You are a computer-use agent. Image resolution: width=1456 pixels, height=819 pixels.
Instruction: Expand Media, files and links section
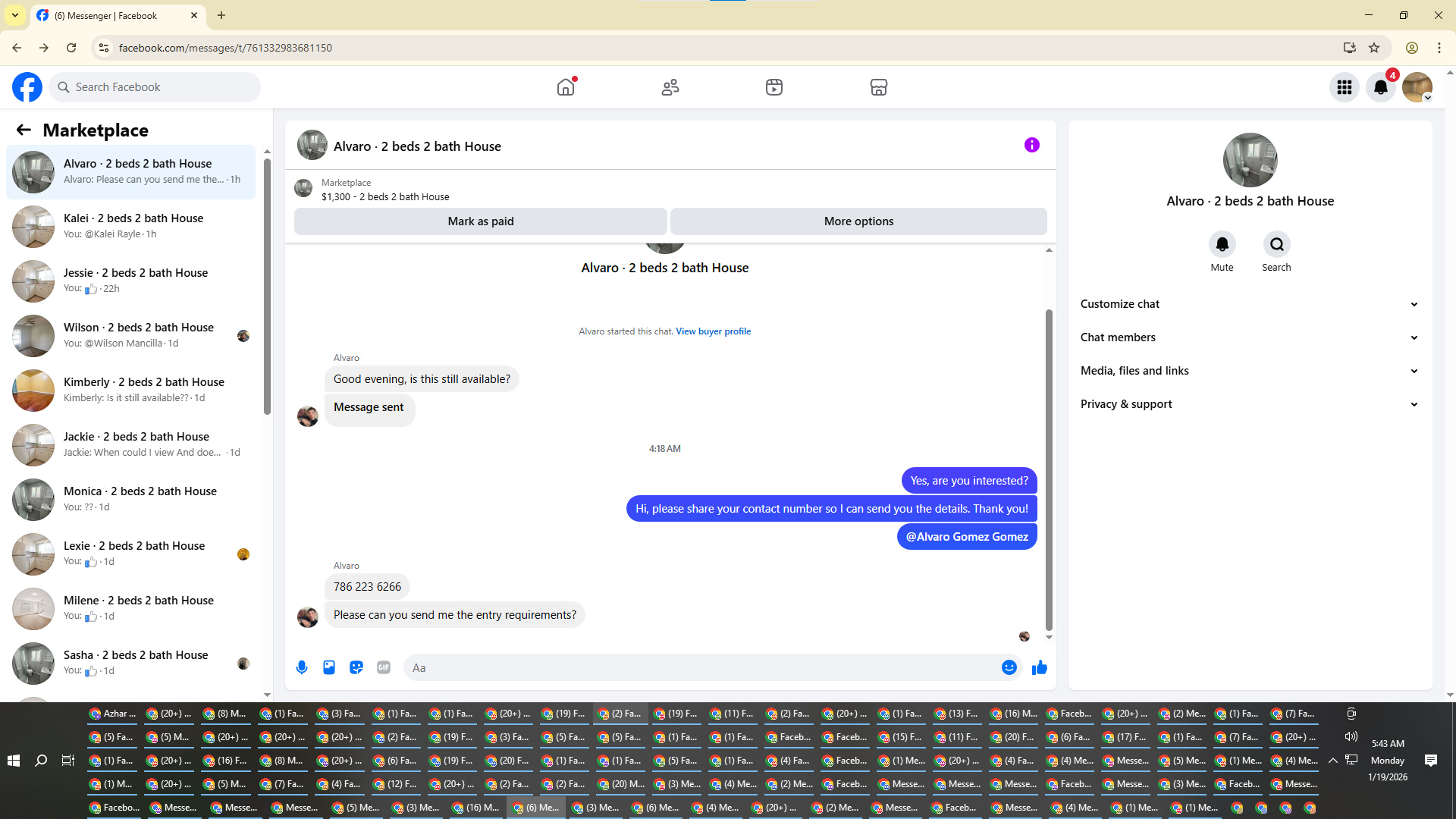click(1249, 371)
